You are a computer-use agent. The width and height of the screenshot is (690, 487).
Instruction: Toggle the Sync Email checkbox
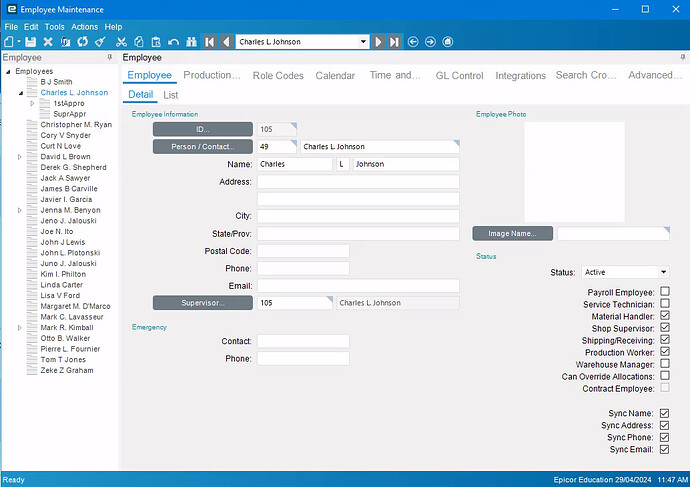[664, 450]
